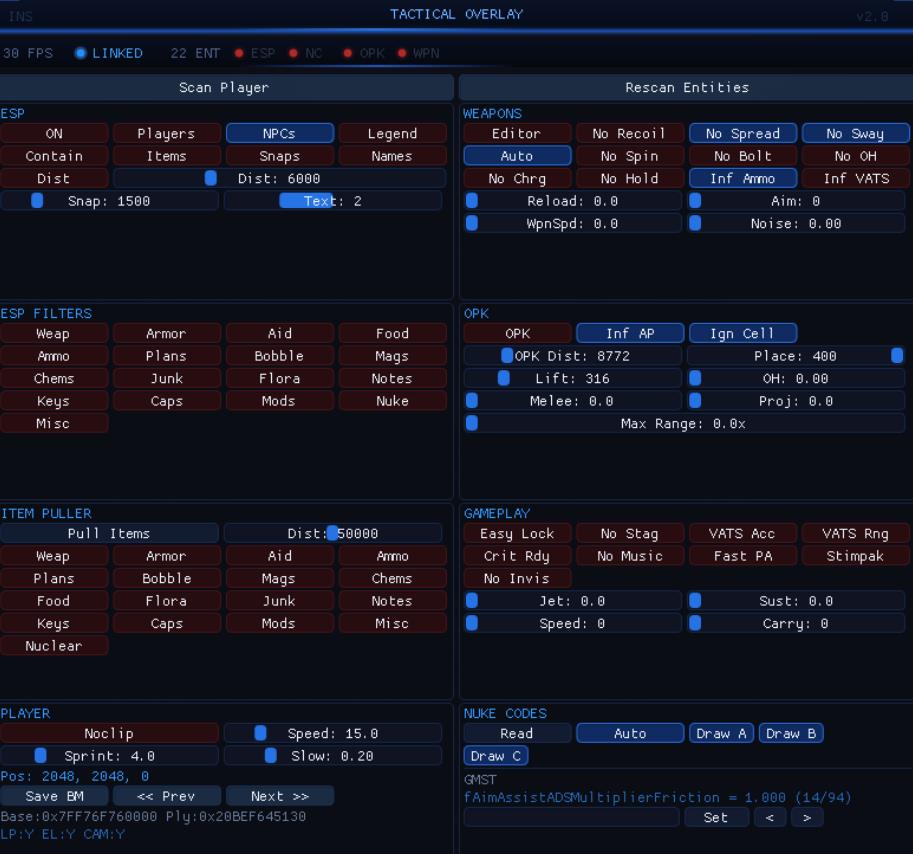Click the ESP Dist slider
The image size is (913, 854).
279,178
